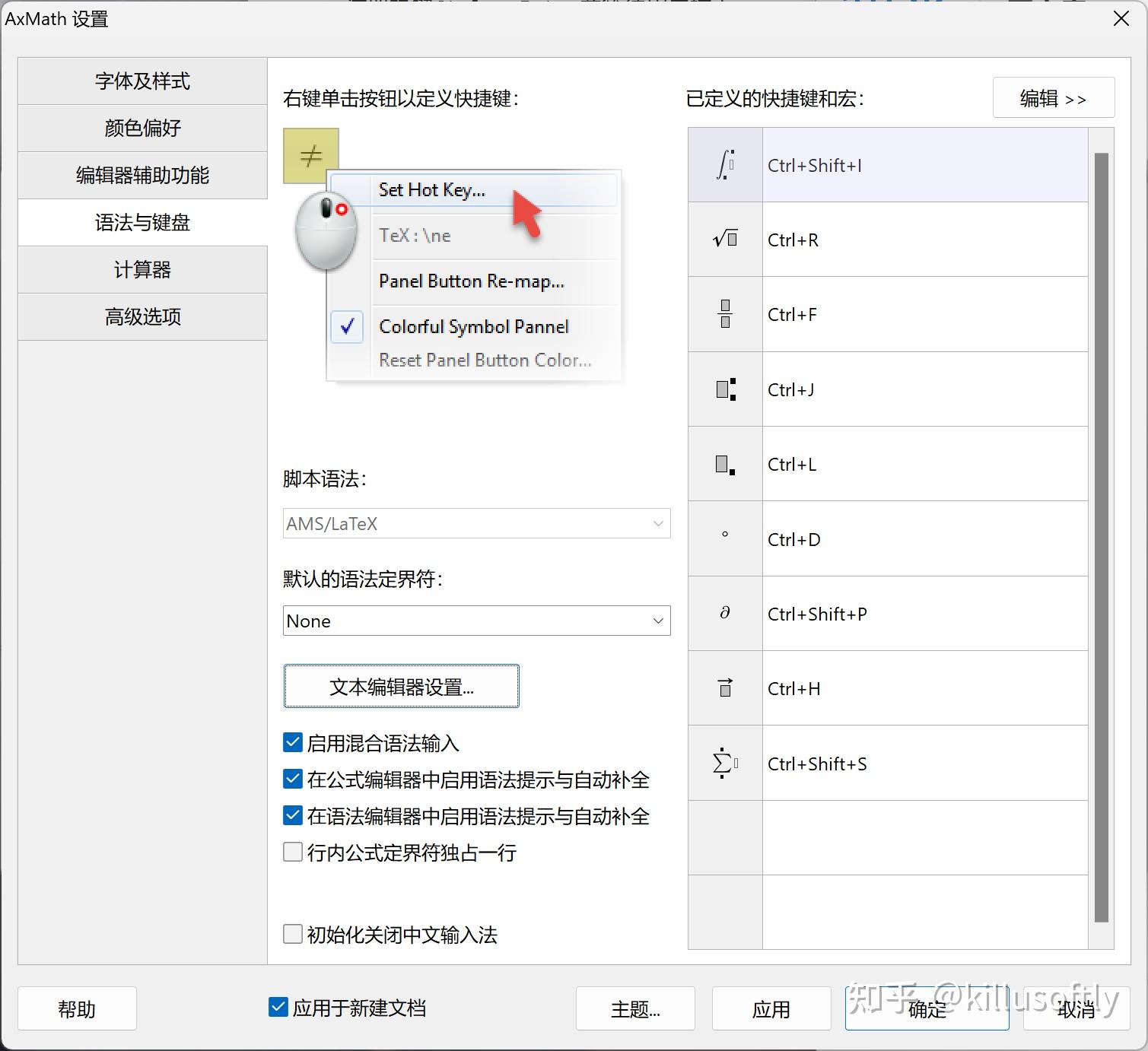Click the Ctrl+J shortcut symbol swatch
Viewport: 1148px width, 1051px height.
point(724,389)
